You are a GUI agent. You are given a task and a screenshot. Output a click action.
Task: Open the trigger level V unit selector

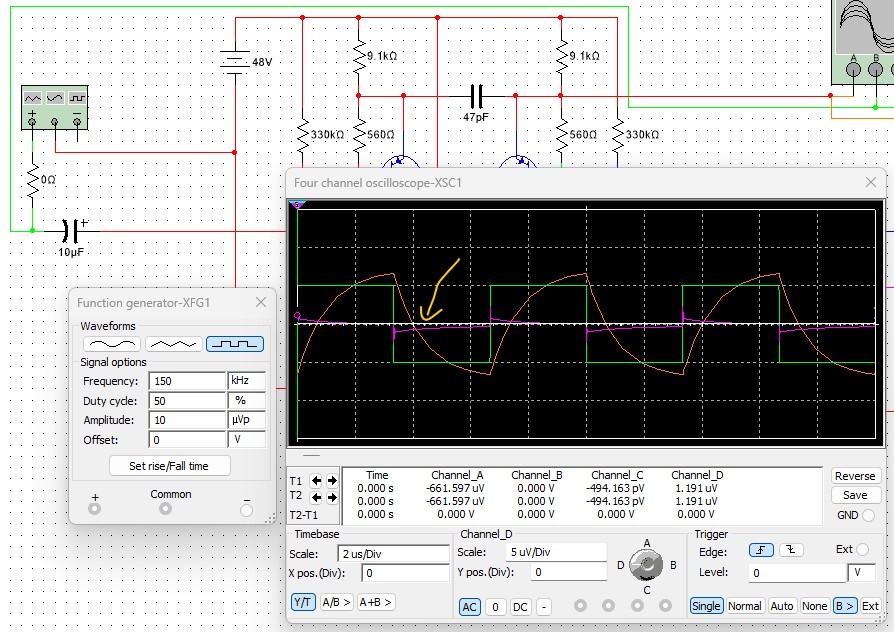point(862,572)
